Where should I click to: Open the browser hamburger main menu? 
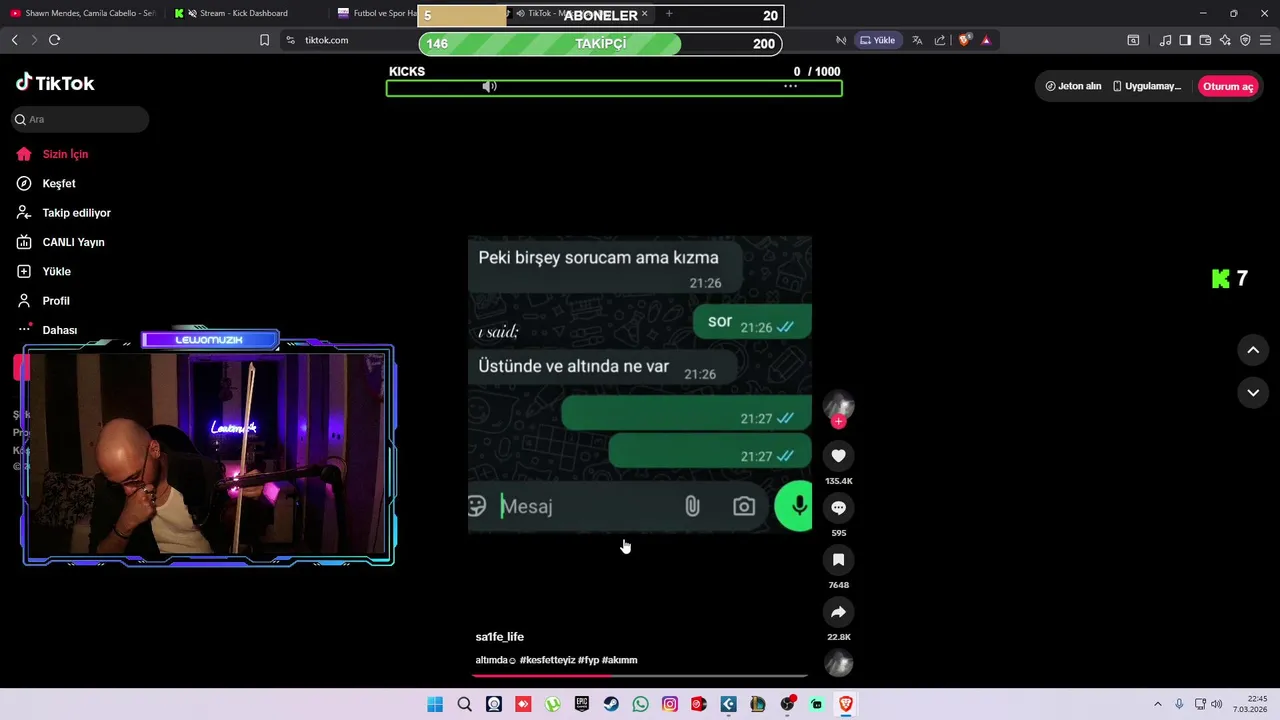pos(1265,40)
